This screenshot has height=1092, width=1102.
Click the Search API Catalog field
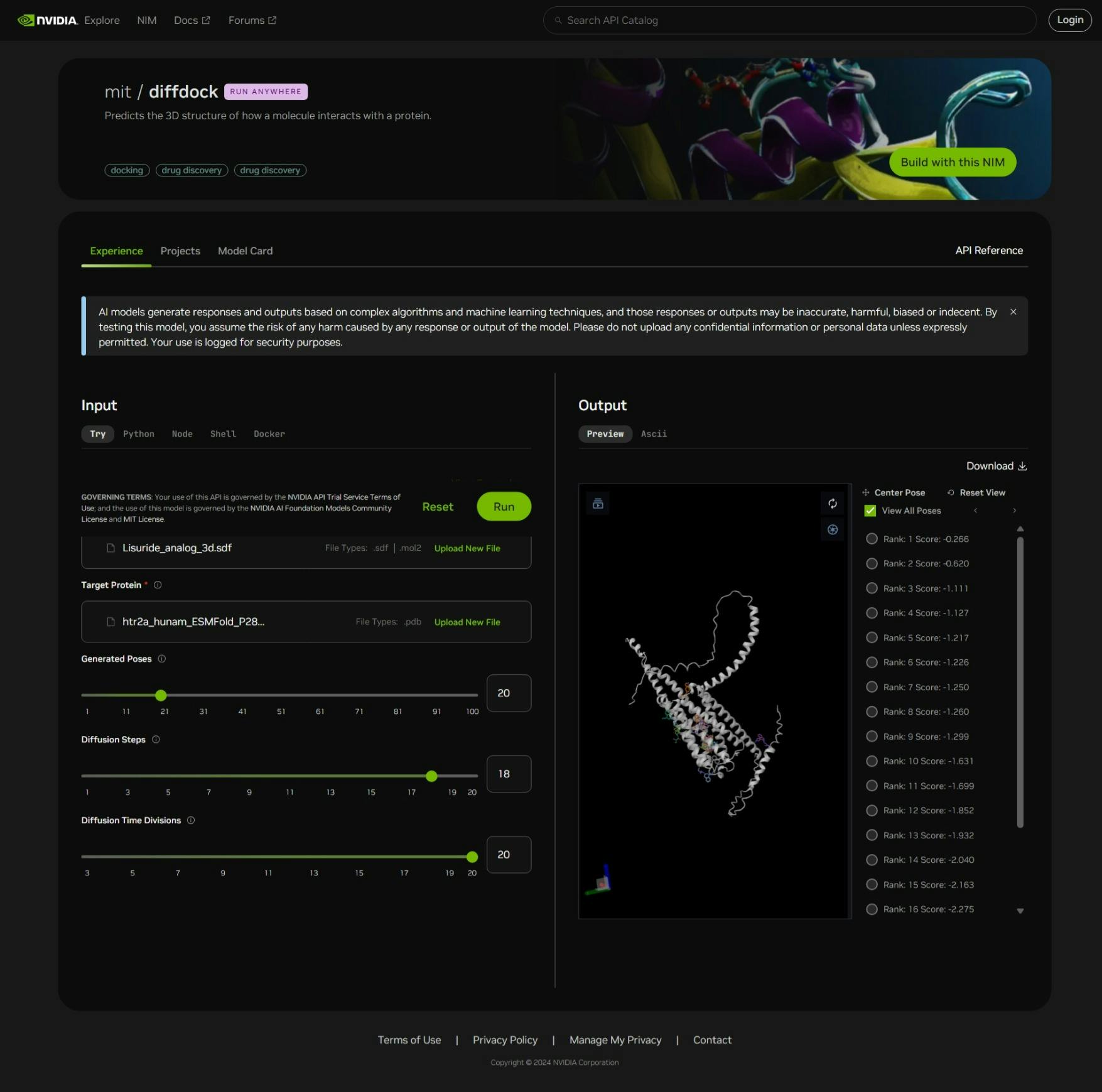point(789,20)
